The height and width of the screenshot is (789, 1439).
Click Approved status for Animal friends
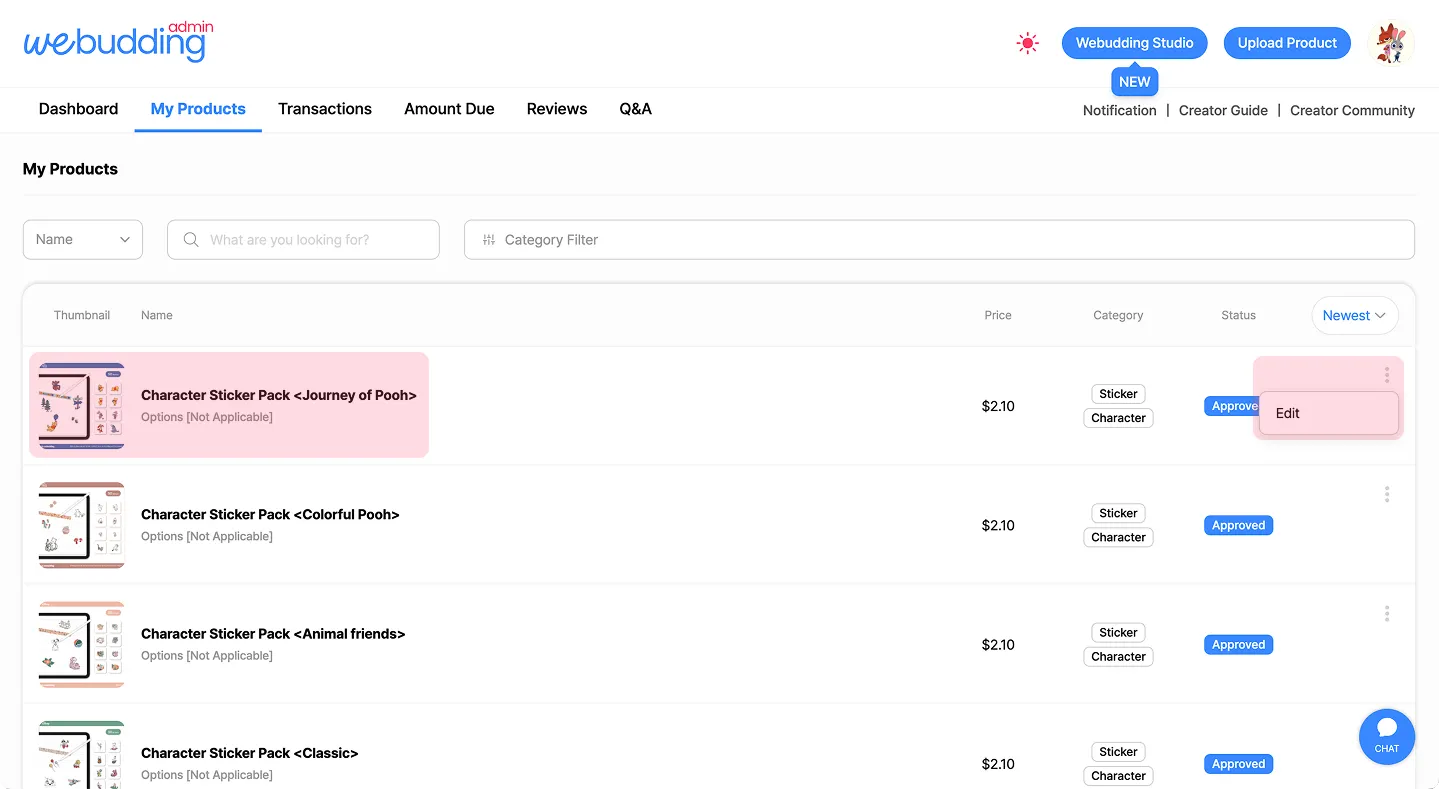[x=1238, y=644]
